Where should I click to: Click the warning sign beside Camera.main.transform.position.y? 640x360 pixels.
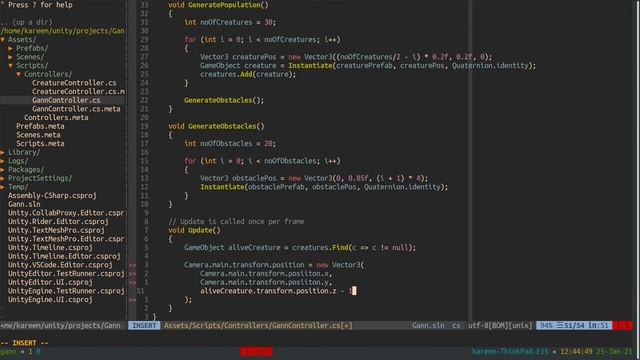[133, 282]
